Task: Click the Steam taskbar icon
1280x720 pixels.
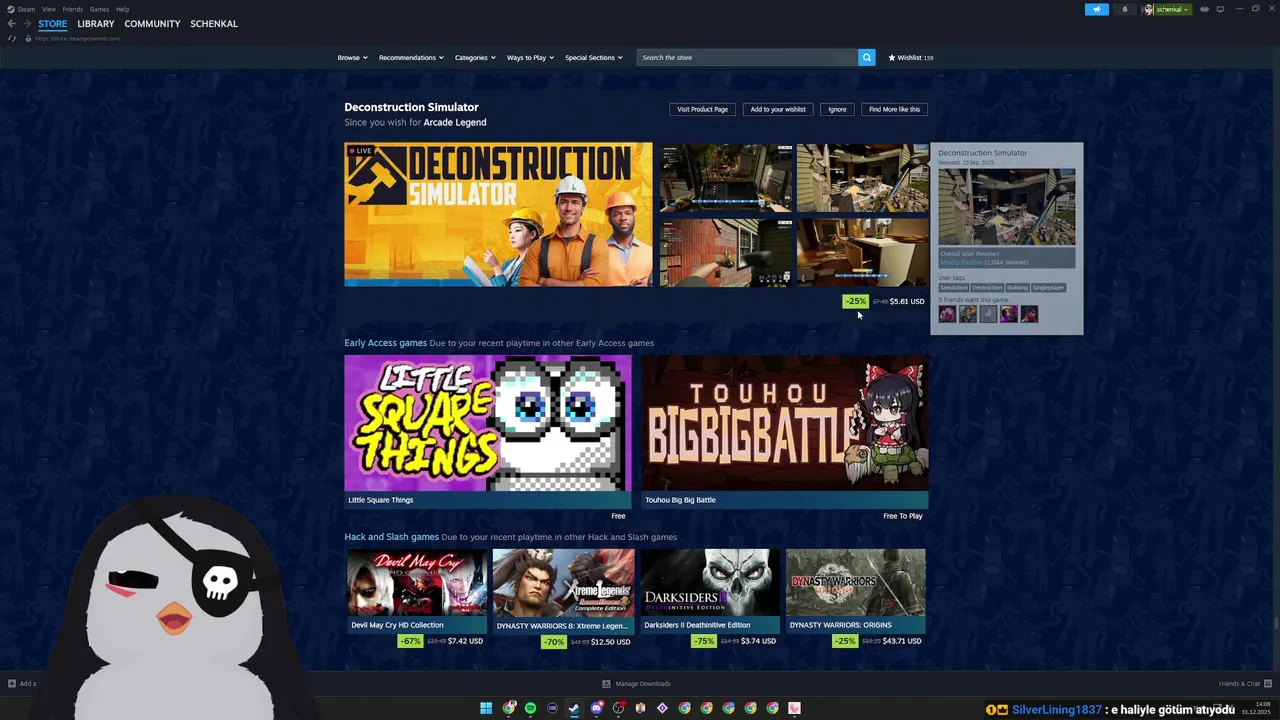Action: [x=574, y=708]
